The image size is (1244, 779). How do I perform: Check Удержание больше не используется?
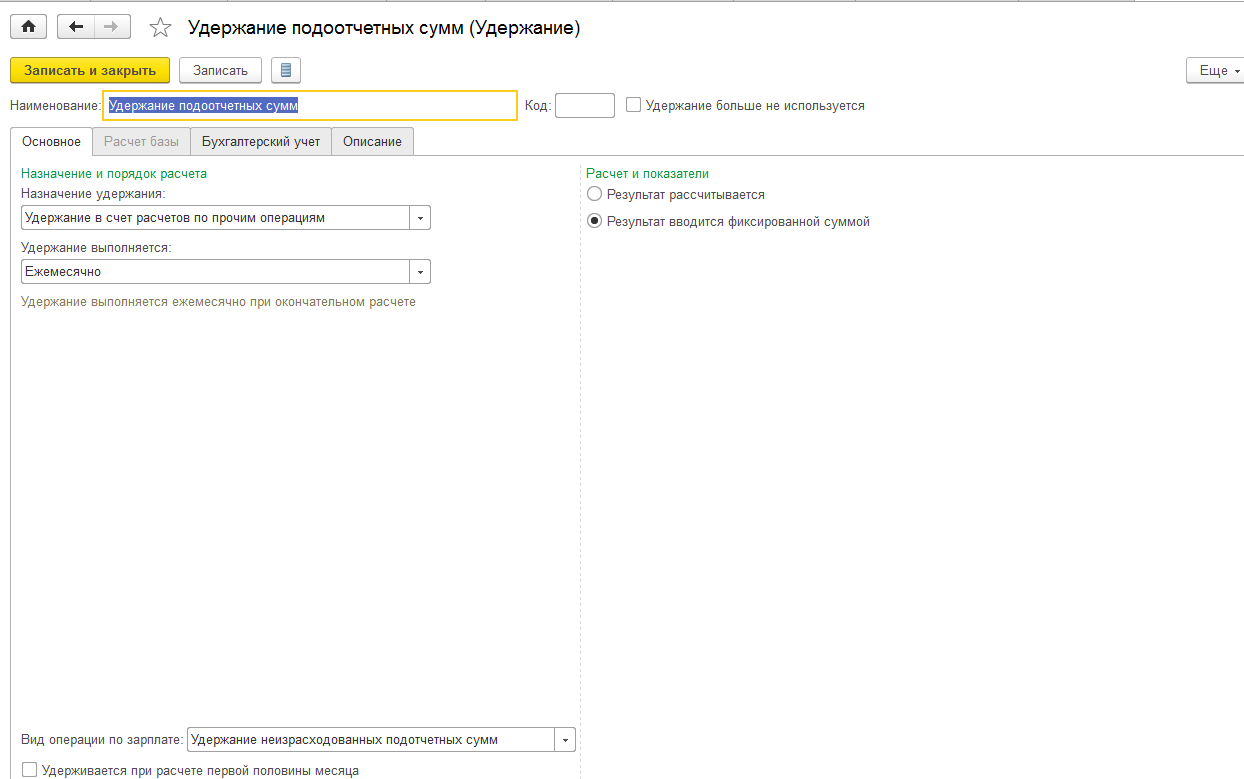click(633, 104)
